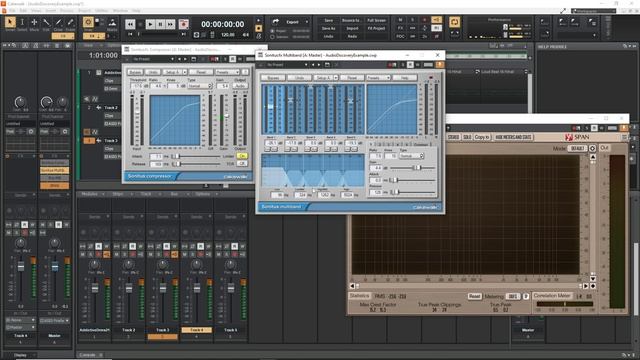This screenshot has height=360, width=640.
Task: Open the SPAN settings gear icon
Action: coord(593,148)
